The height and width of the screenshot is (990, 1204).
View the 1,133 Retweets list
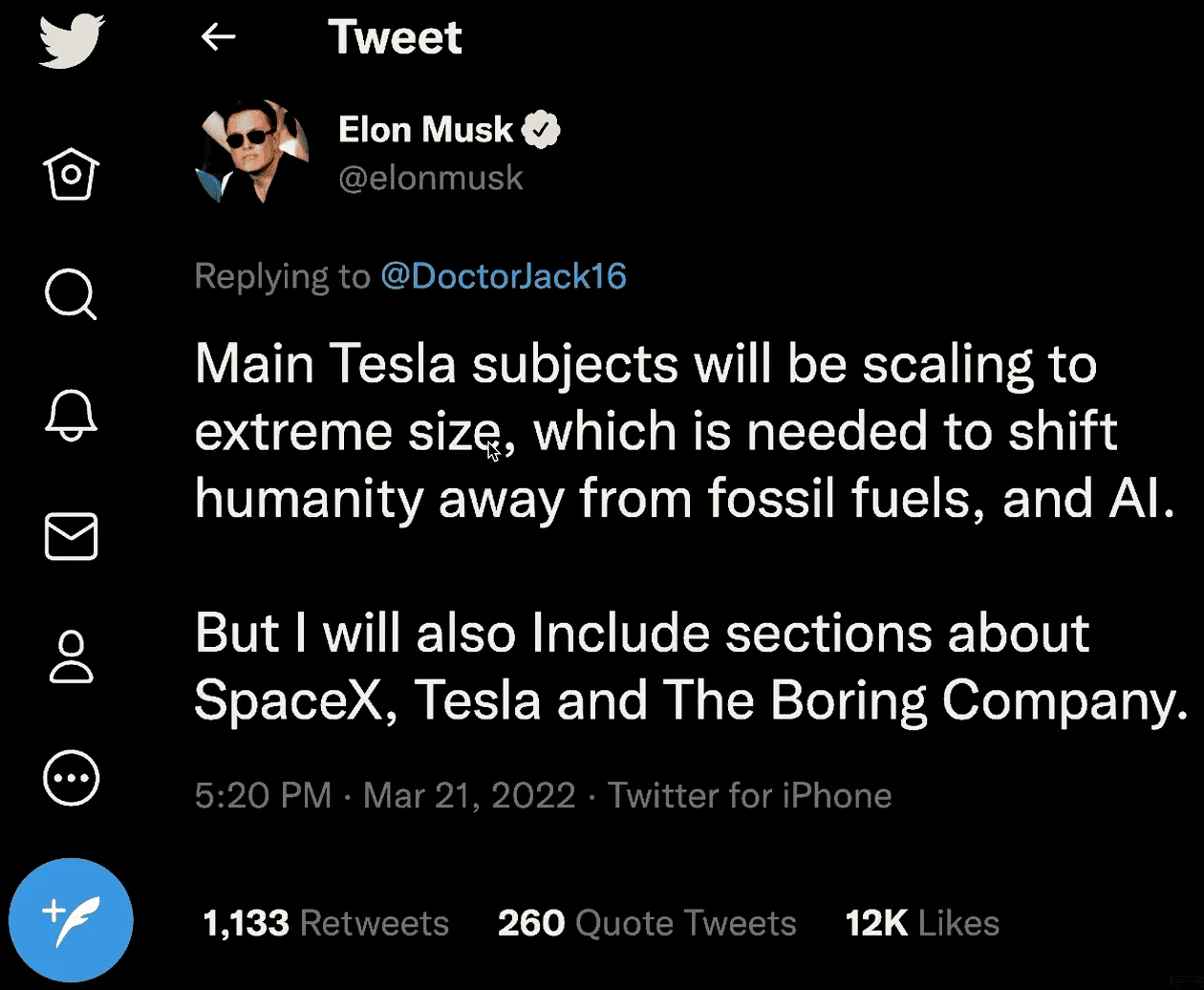(325, 922)
